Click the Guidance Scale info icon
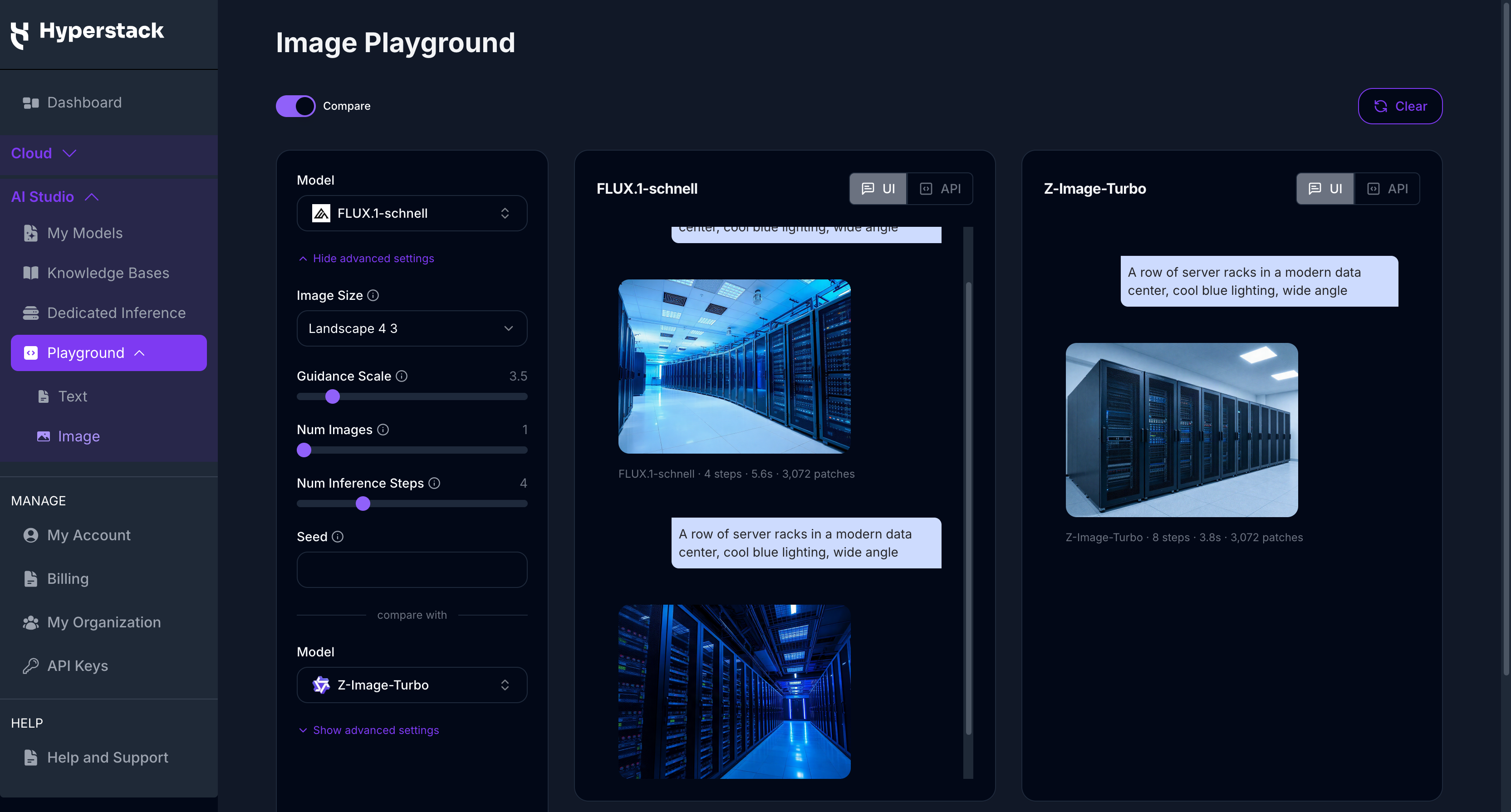The width and height of the screenshot is (1511, 812). tap(402, 377)
